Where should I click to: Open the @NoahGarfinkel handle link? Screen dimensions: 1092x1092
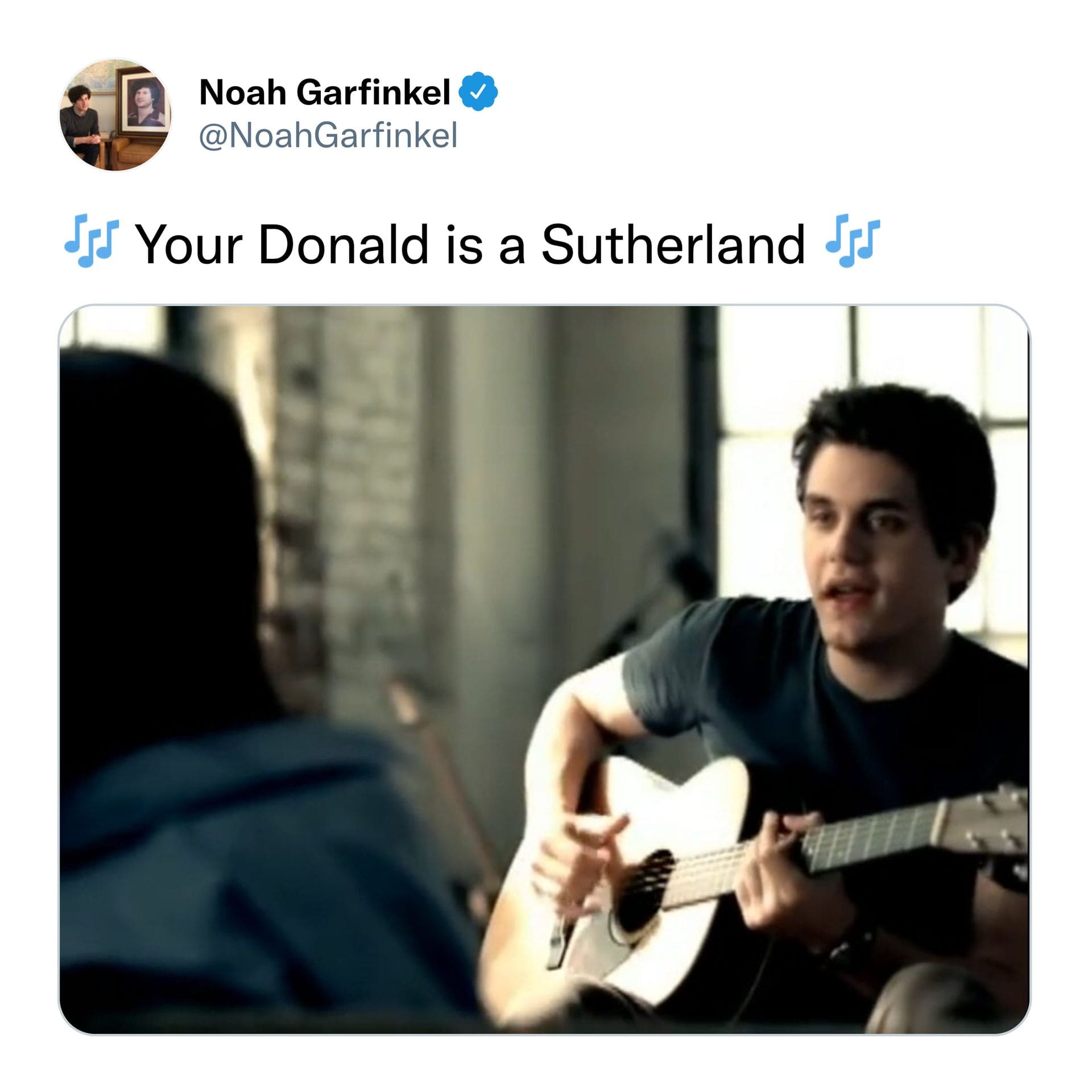[328, 136]
